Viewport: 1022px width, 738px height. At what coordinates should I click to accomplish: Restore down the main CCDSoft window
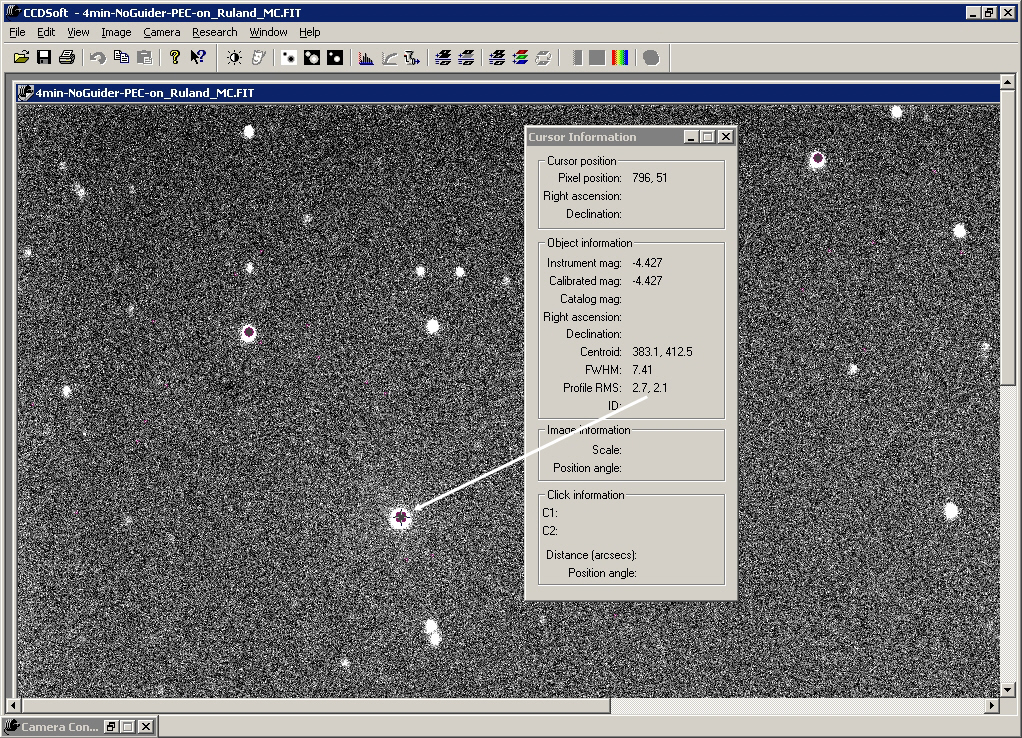pyautogui.click(x=989, y=12)
